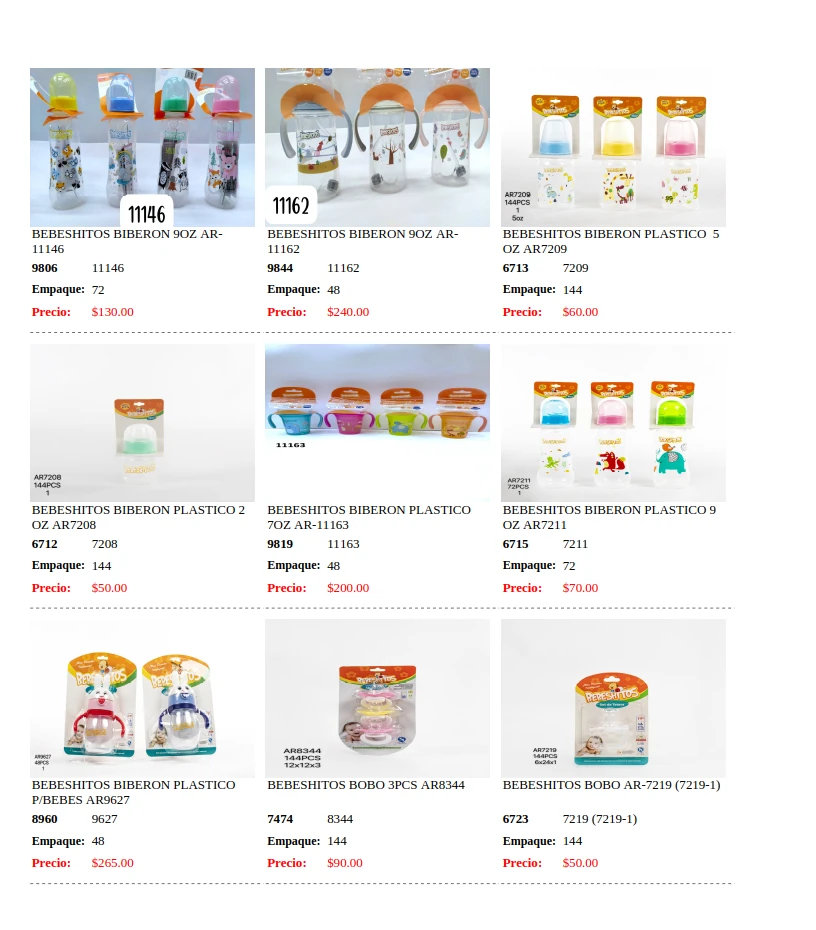Click title BEBESHITOS BOBO AR-7219 (7219-1)

(x=611, y=785)
